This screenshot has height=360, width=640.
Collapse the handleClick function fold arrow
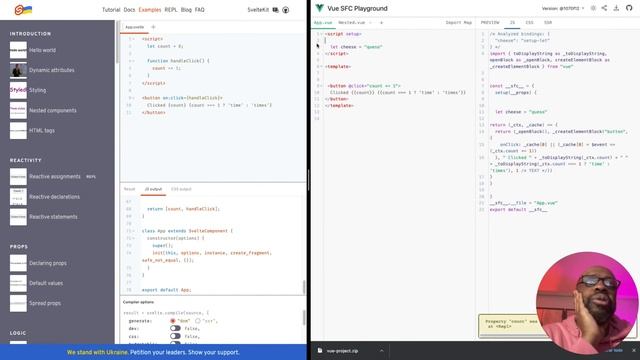pyautogui.click(x=134, y=61)
